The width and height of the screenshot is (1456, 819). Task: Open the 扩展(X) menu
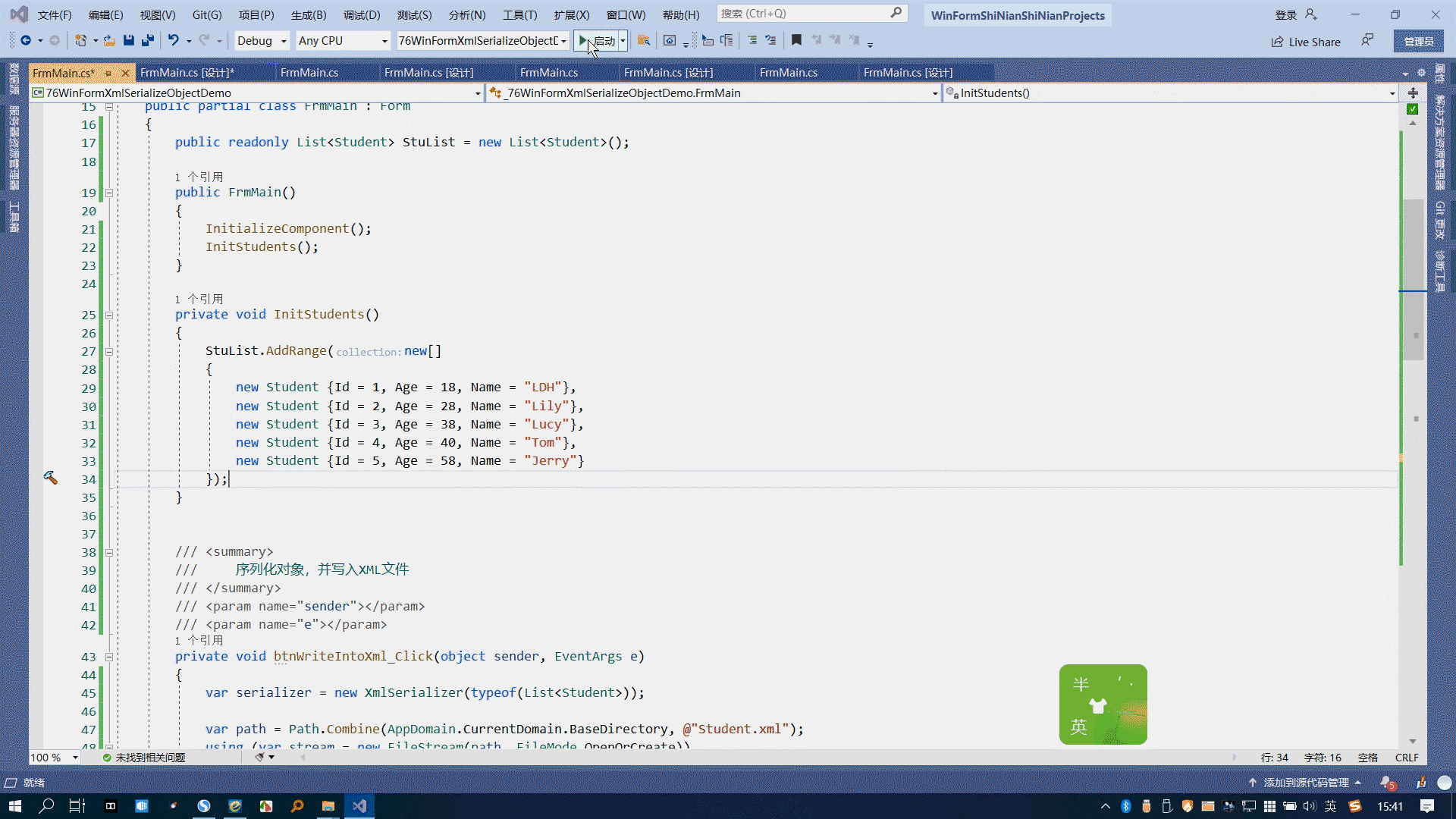[572, 15]
